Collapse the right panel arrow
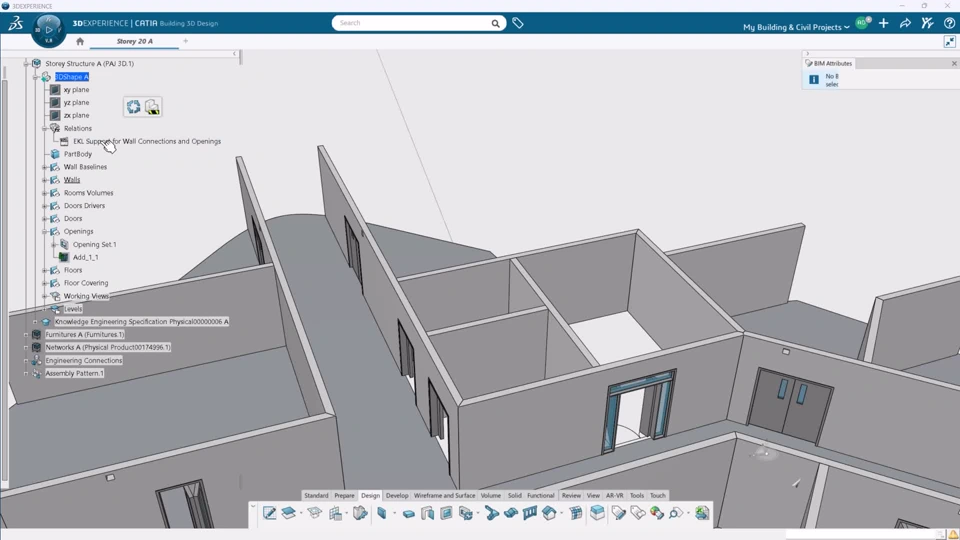This screenshot has height=540, width=960. point(808,54)
